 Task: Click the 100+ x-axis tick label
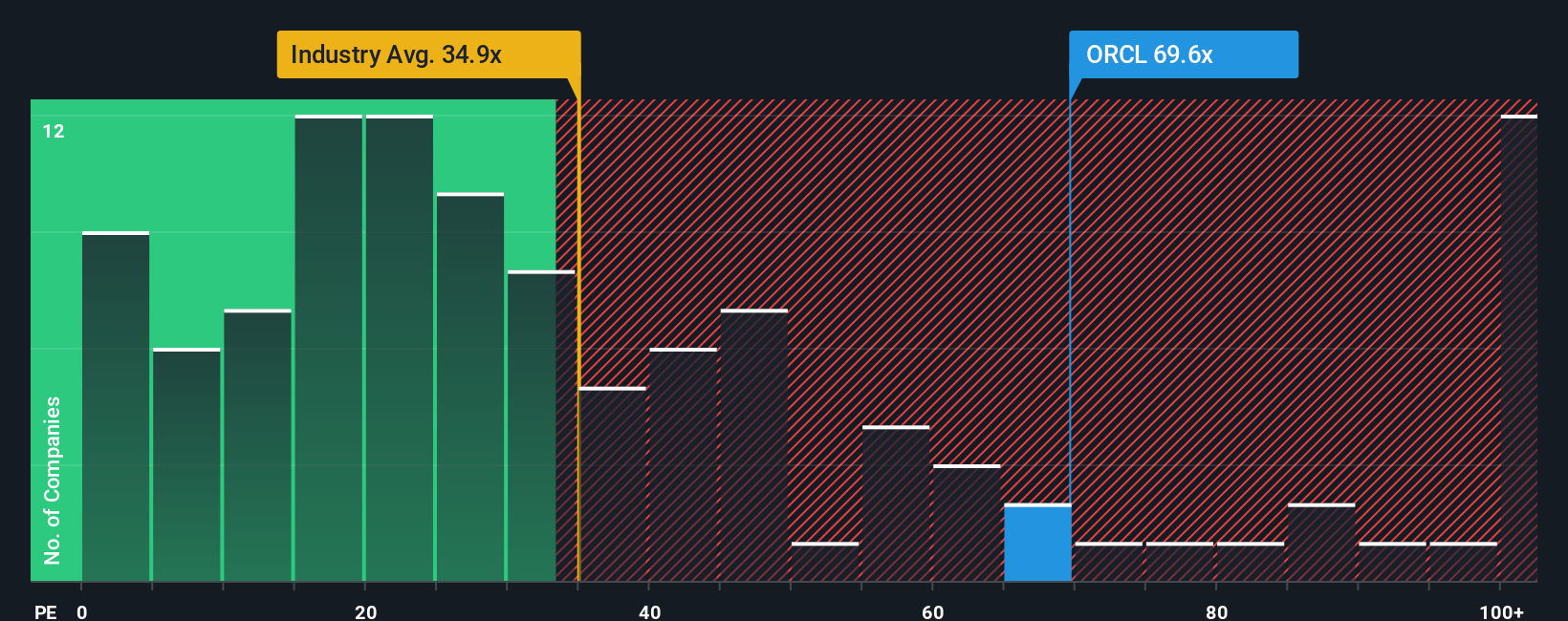1501,611
